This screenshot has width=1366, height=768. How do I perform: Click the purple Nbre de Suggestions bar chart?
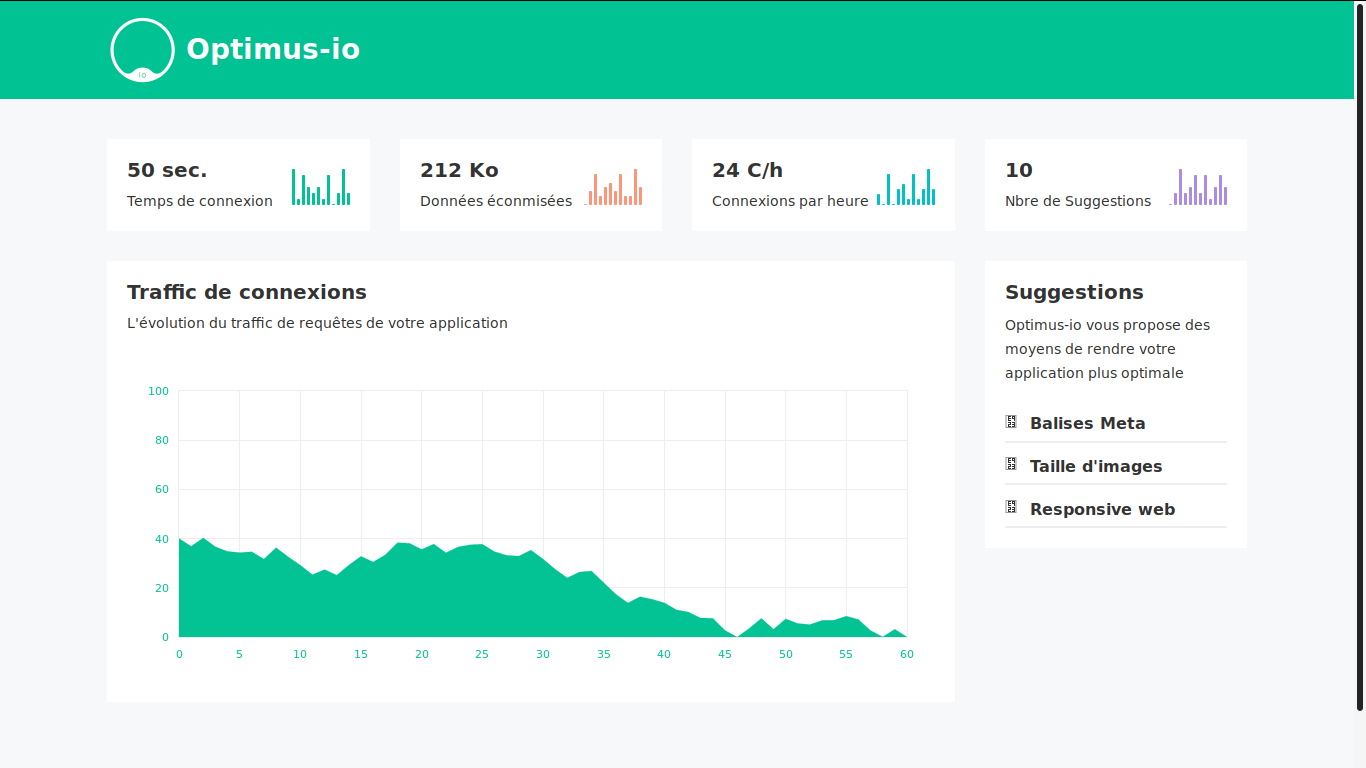[1198, 187]
